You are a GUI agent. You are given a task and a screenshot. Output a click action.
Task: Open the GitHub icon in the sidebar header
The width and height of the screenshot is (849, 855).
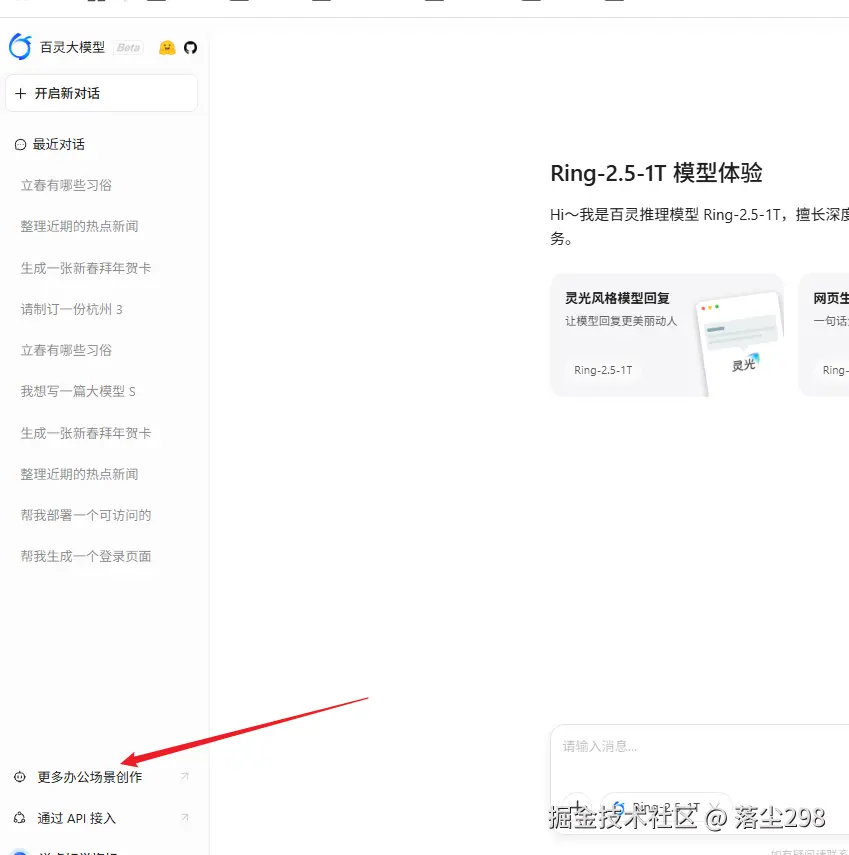point(190,48)
